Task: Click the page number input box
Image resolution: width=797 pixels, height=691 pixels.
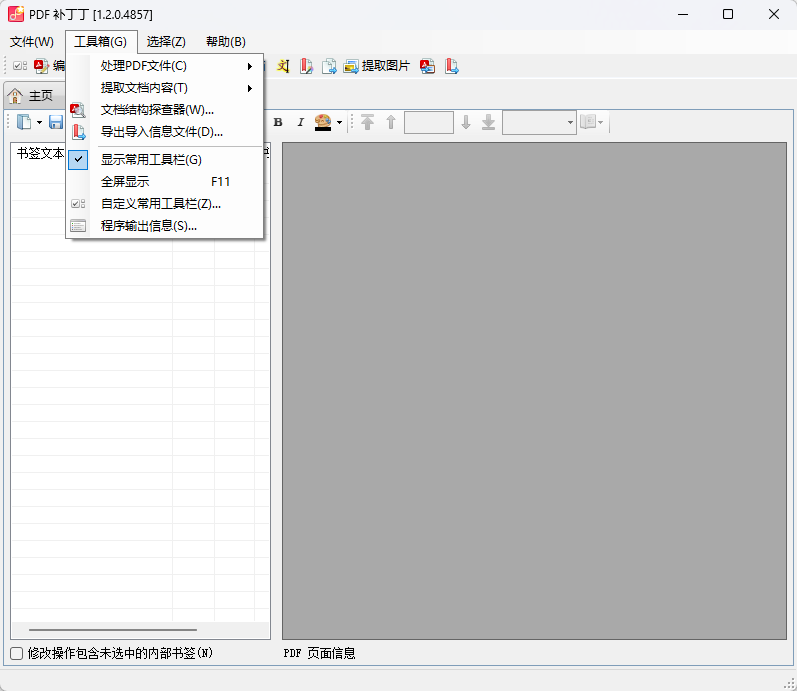Action: click(x=428, y=123)
